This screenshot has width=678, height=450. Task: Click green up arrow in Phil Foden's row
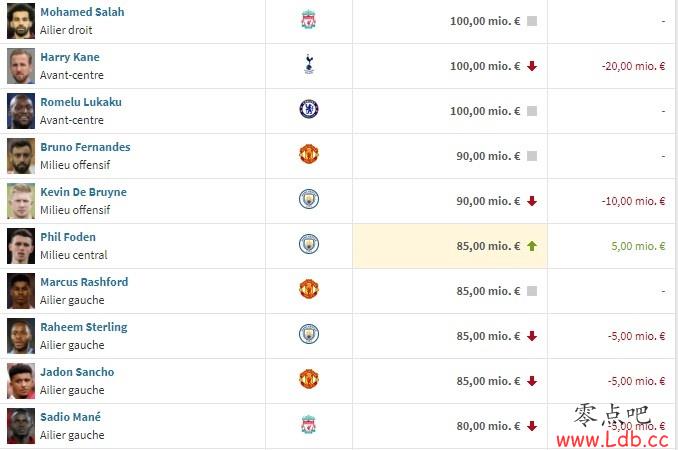point(532,246)
